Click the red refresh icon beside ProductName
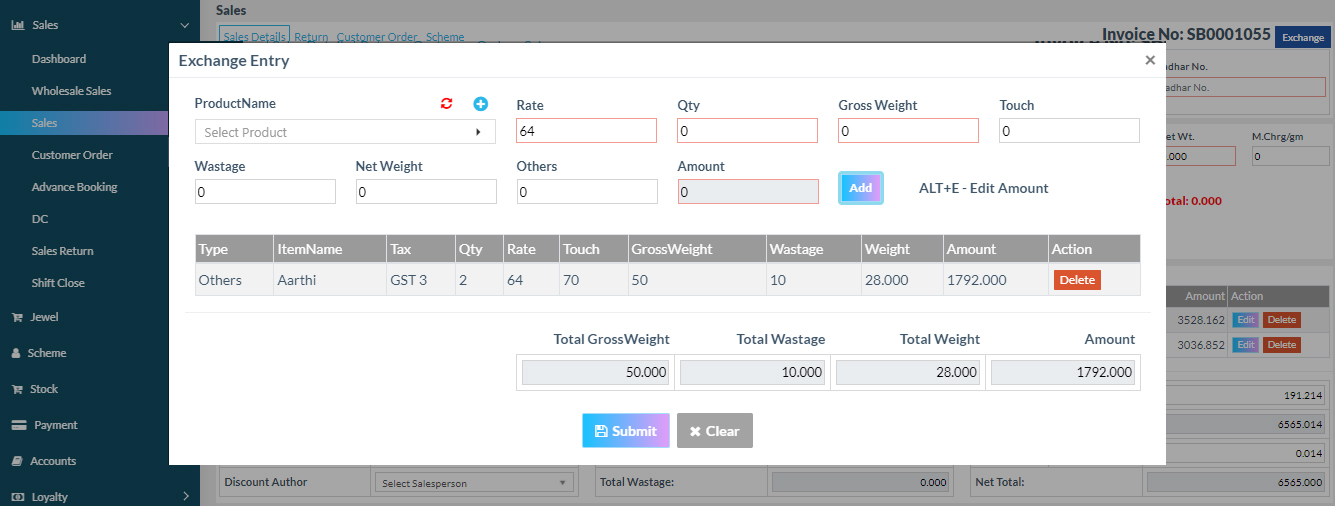Image resolution: width=1335 pixels, height=506 pixels. [x=447, y=104]
